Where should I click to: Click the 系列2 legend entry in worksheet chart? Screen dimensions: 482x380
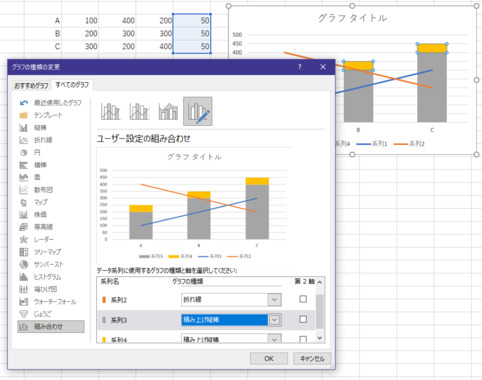coord(409,144)
